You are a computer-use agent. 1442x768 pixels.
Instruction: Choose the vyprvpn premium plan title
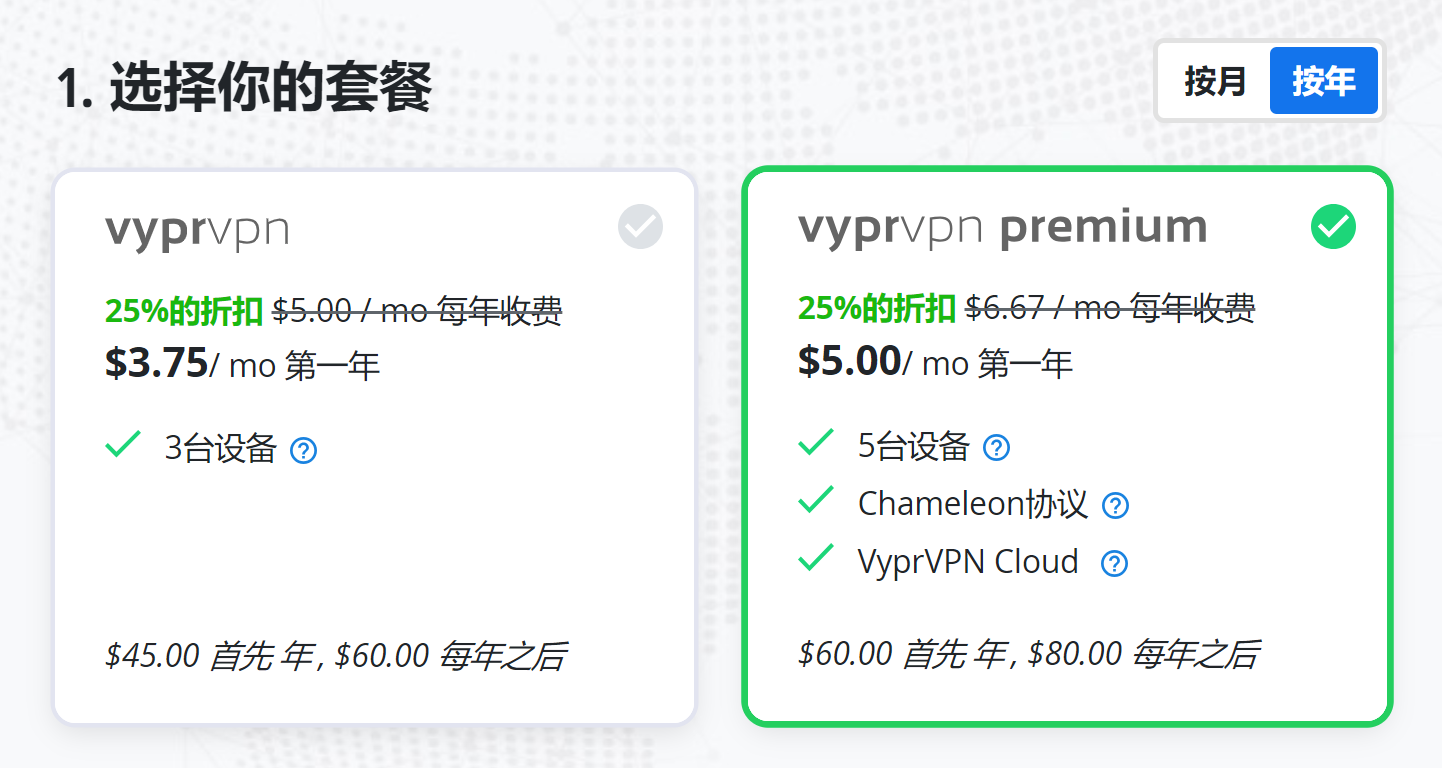click(1003, 229)
